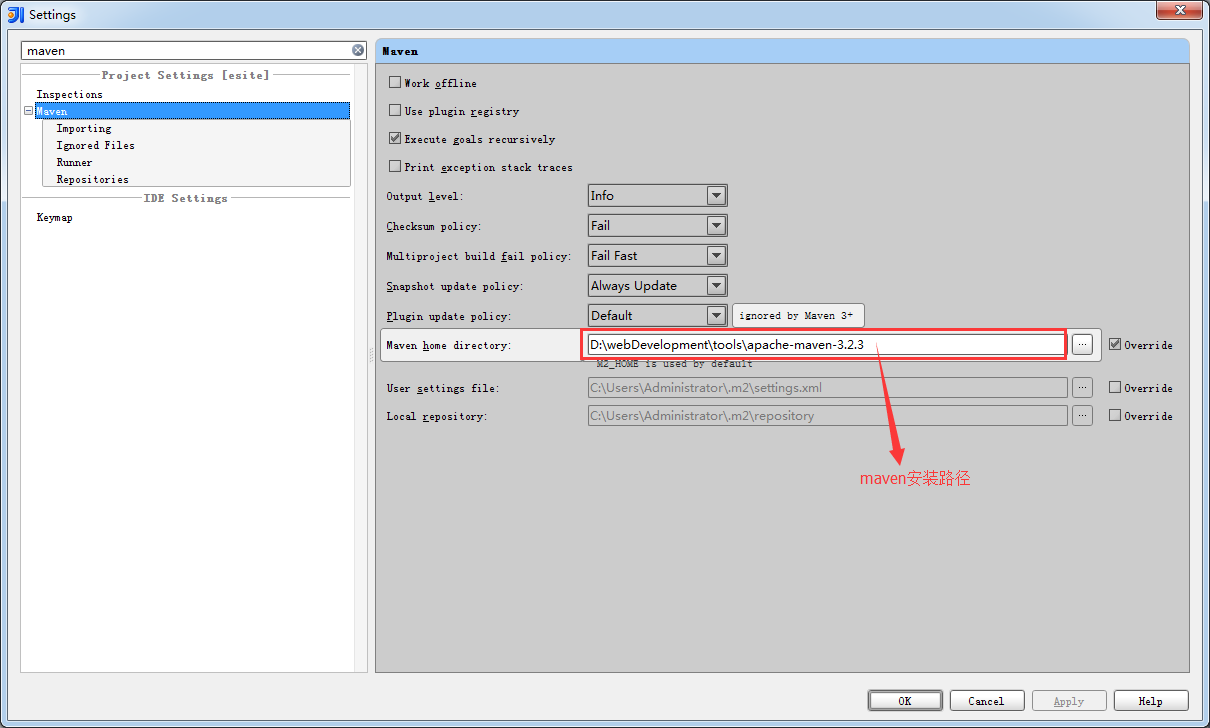The height and width of the screenshot is (728, 1210).
Task: Click the Apply button
Action: (1069, 701)
